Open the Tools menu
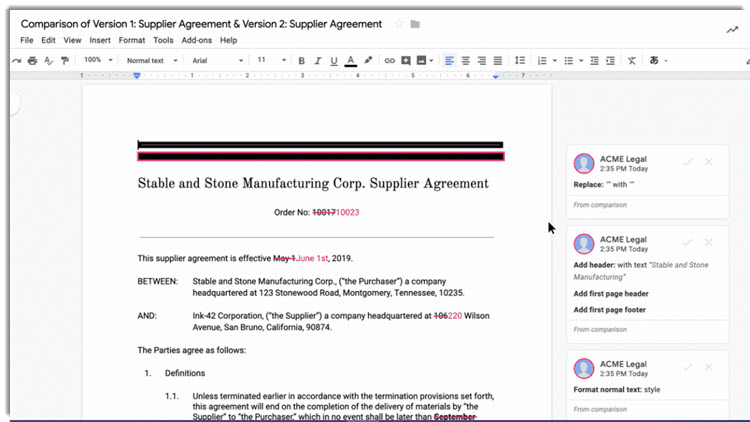Image resolution: width=750 pixels, height=422 pixels. click(x=163, y=40)
